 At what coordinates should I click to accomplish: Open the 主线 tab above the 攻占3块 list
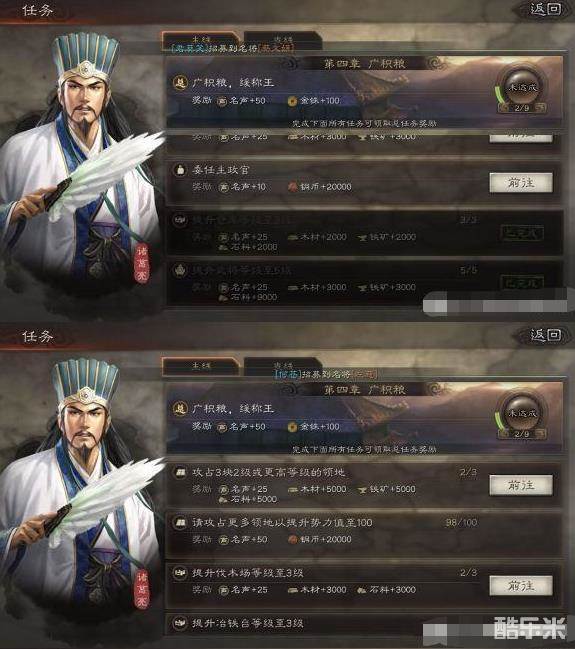(x=201, y=366)
